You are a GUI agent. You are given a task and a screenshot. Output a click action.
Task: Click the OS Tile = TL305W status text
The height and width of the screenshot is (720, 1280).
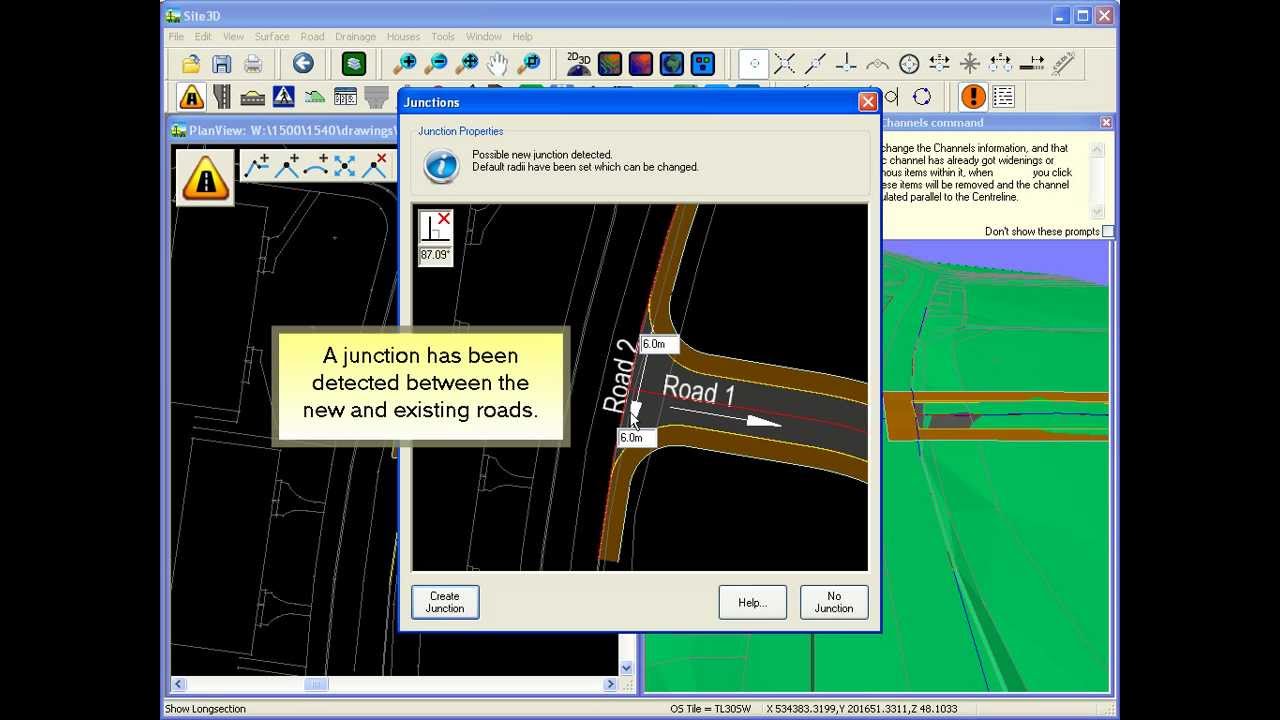[711, 709]
